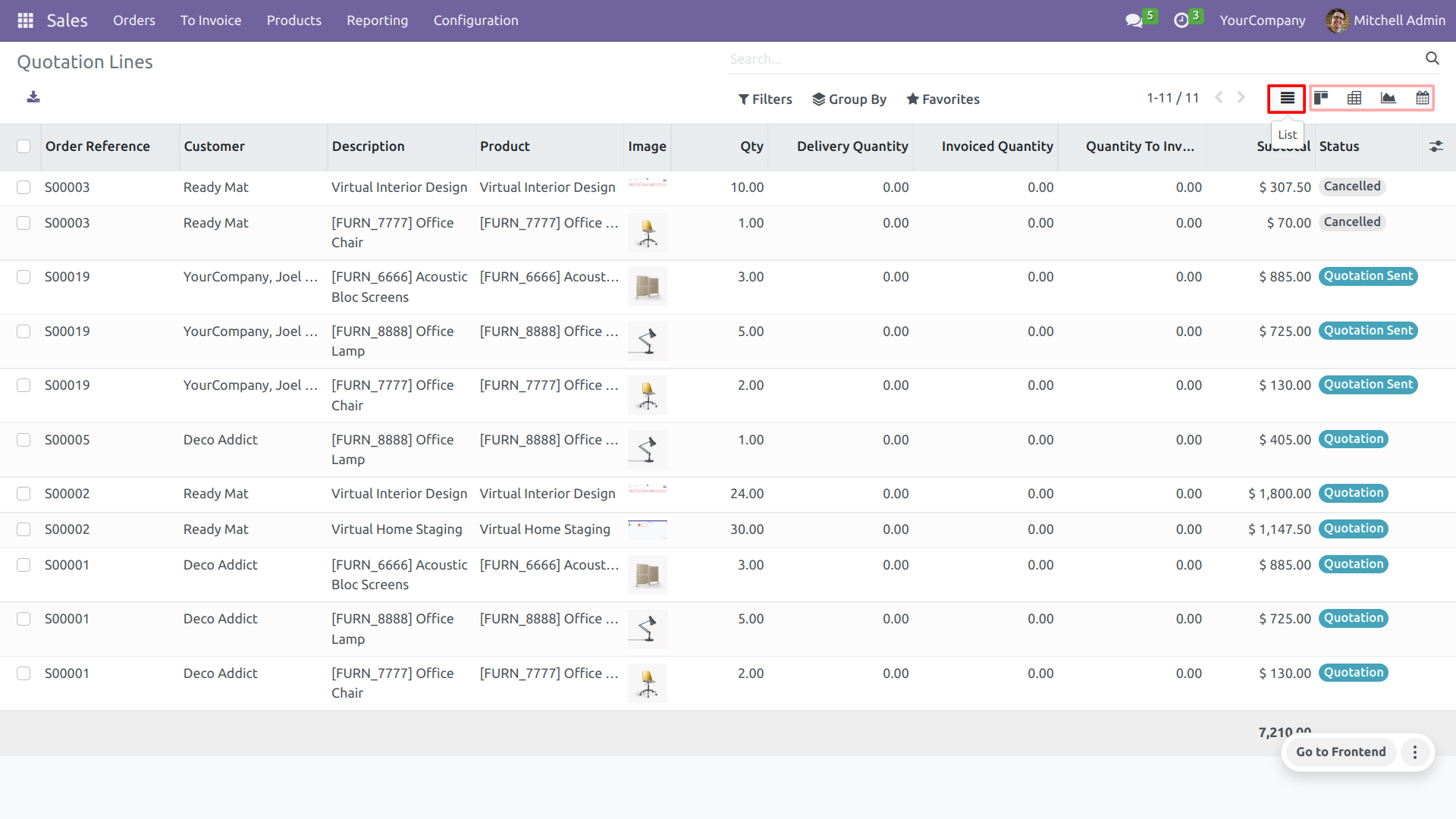
Task: Open the Reporting menu
Action: coord(377,20)
